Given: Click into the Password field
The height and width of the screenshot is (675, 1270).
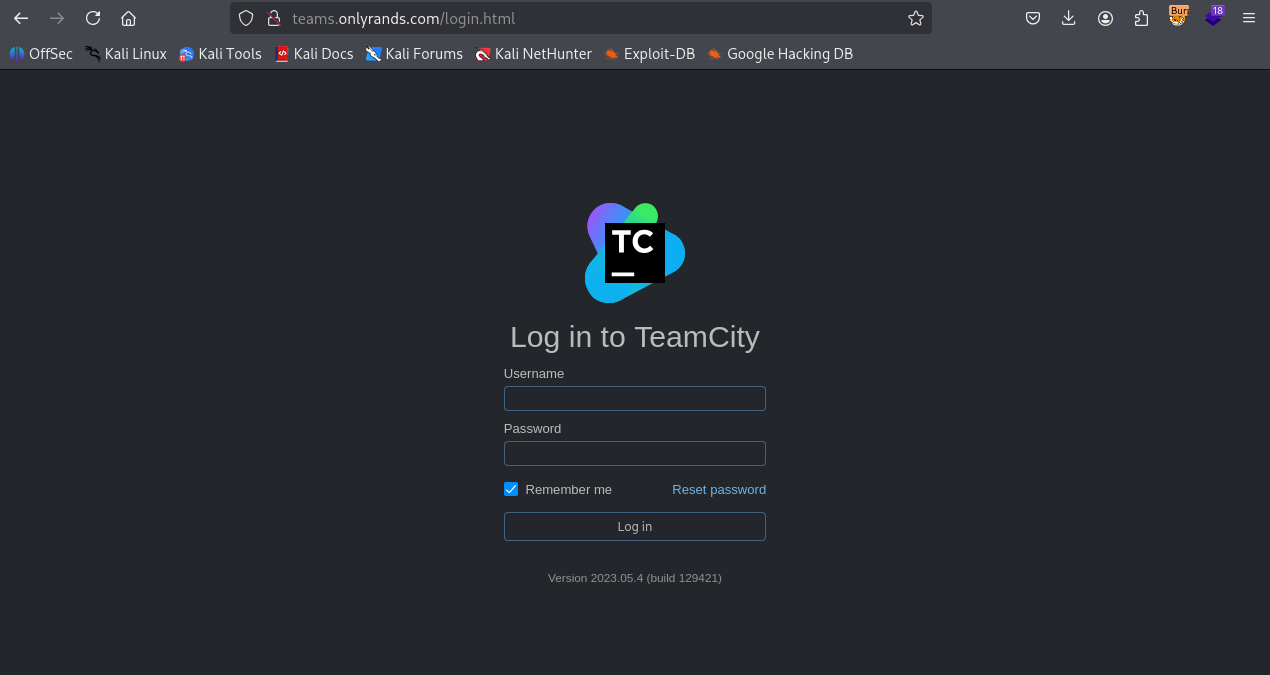Looking at the screenshot, I should point(634,454).
